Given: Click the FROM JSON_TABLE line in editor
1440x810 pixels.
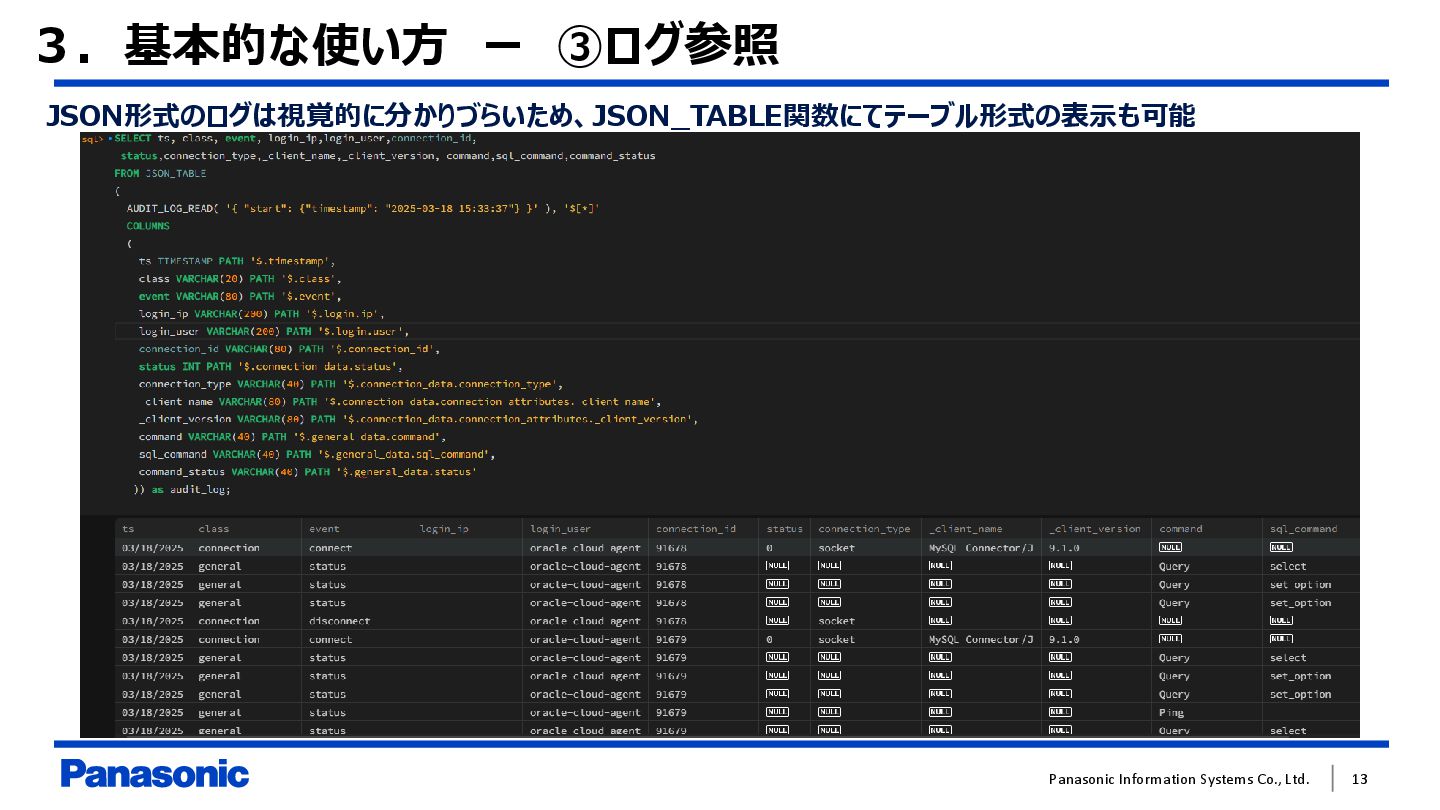Looking at the screenshot, I should click(x=160, y=173).
